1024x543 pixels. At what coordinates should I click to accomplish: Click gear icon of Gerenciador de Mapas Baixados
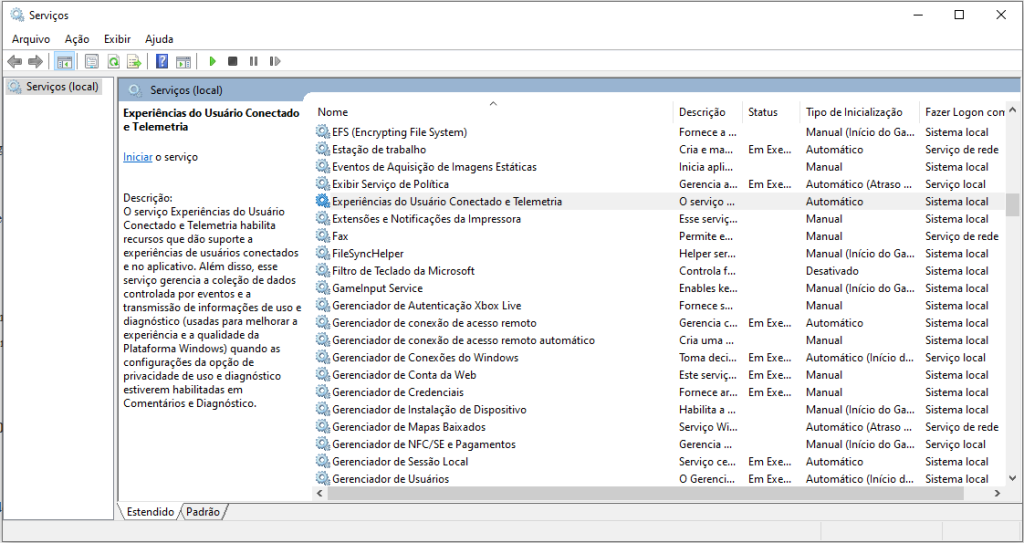323,427
